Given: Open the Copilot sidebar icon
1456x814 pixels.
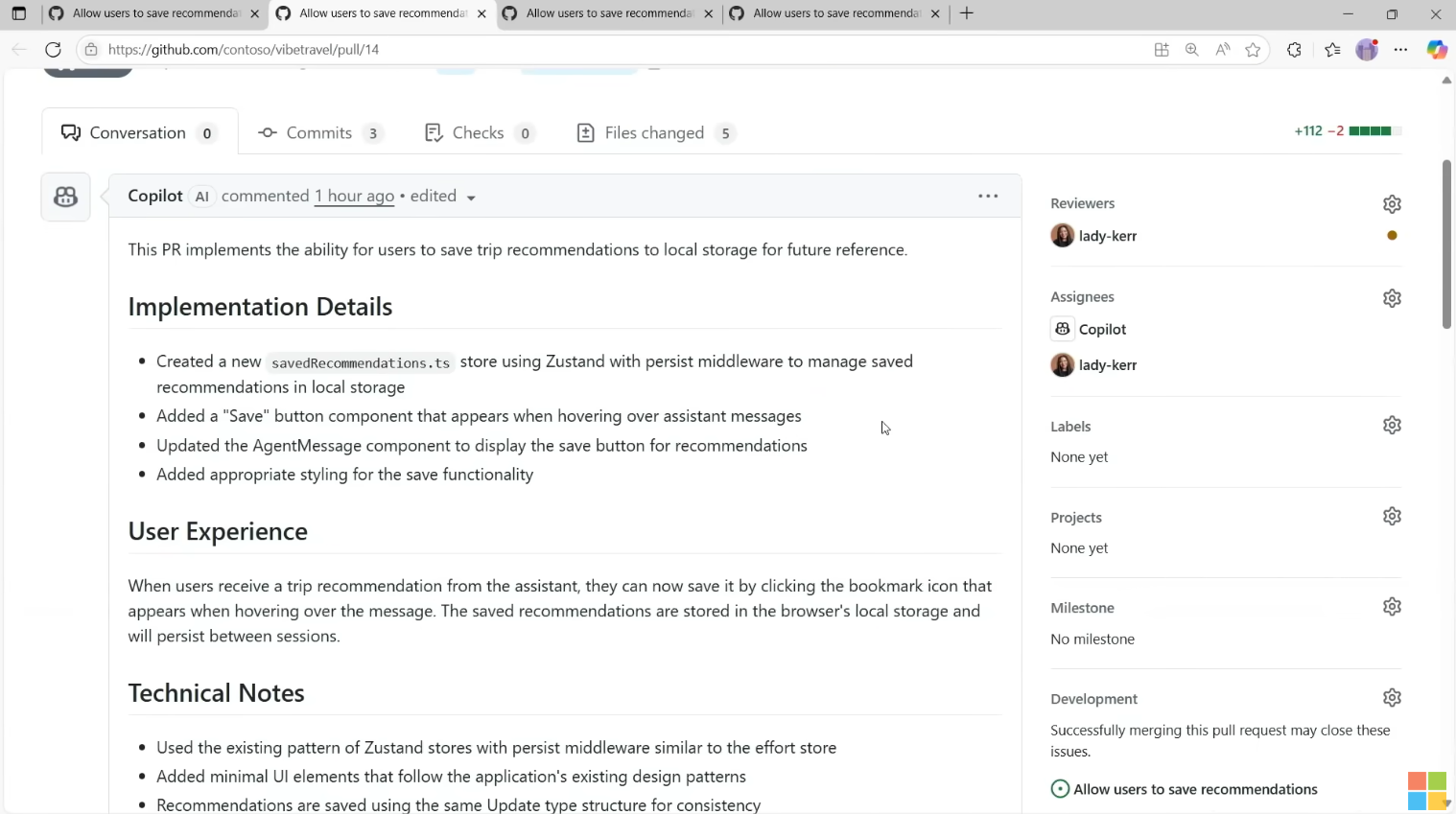Looking at the screenshot, I should pos(1437,50).
